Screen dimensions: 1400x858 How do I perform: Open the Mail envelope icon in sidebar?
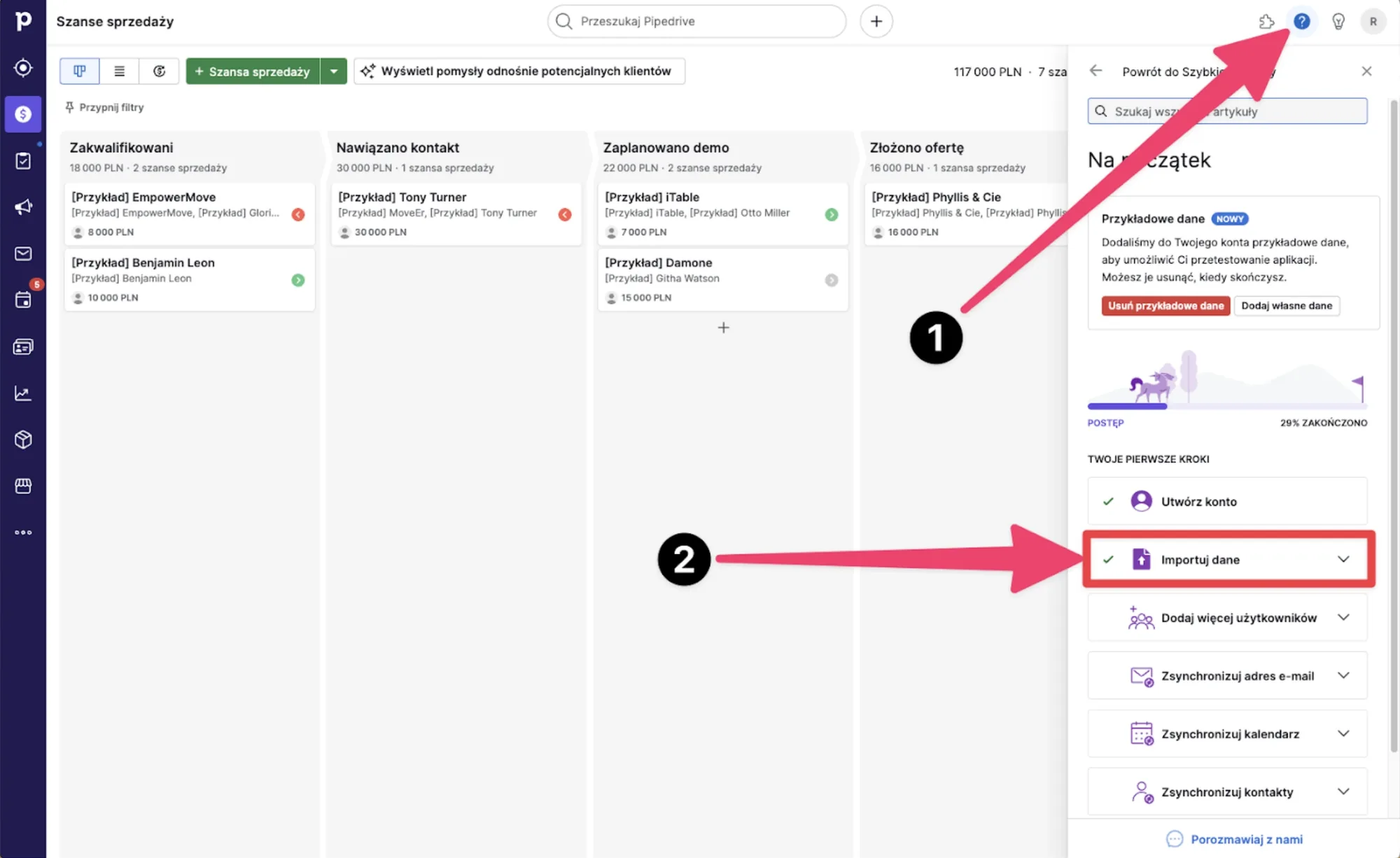pos(23,253)
